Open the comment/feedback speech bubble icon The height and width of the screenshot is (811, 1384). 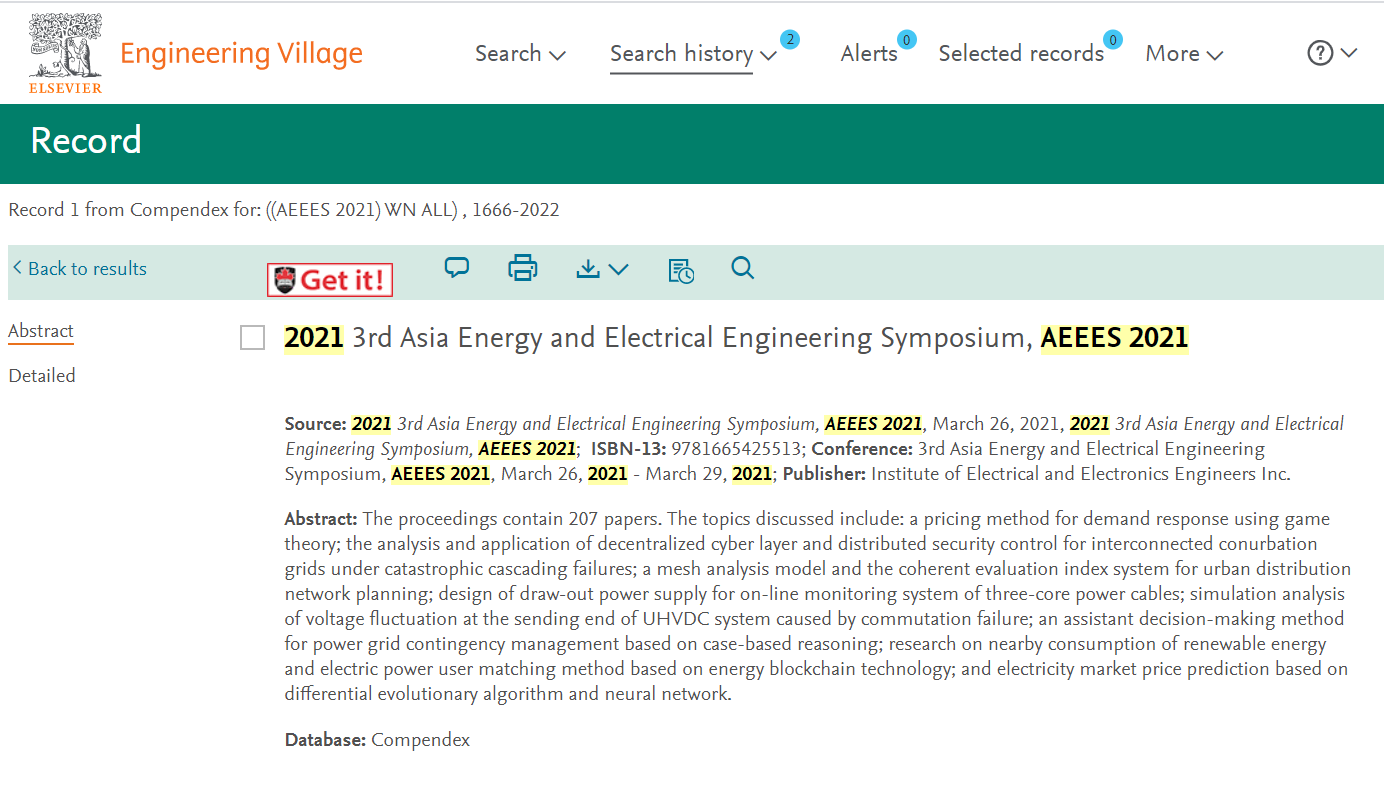pyautogui.click(x=457, y=268)
